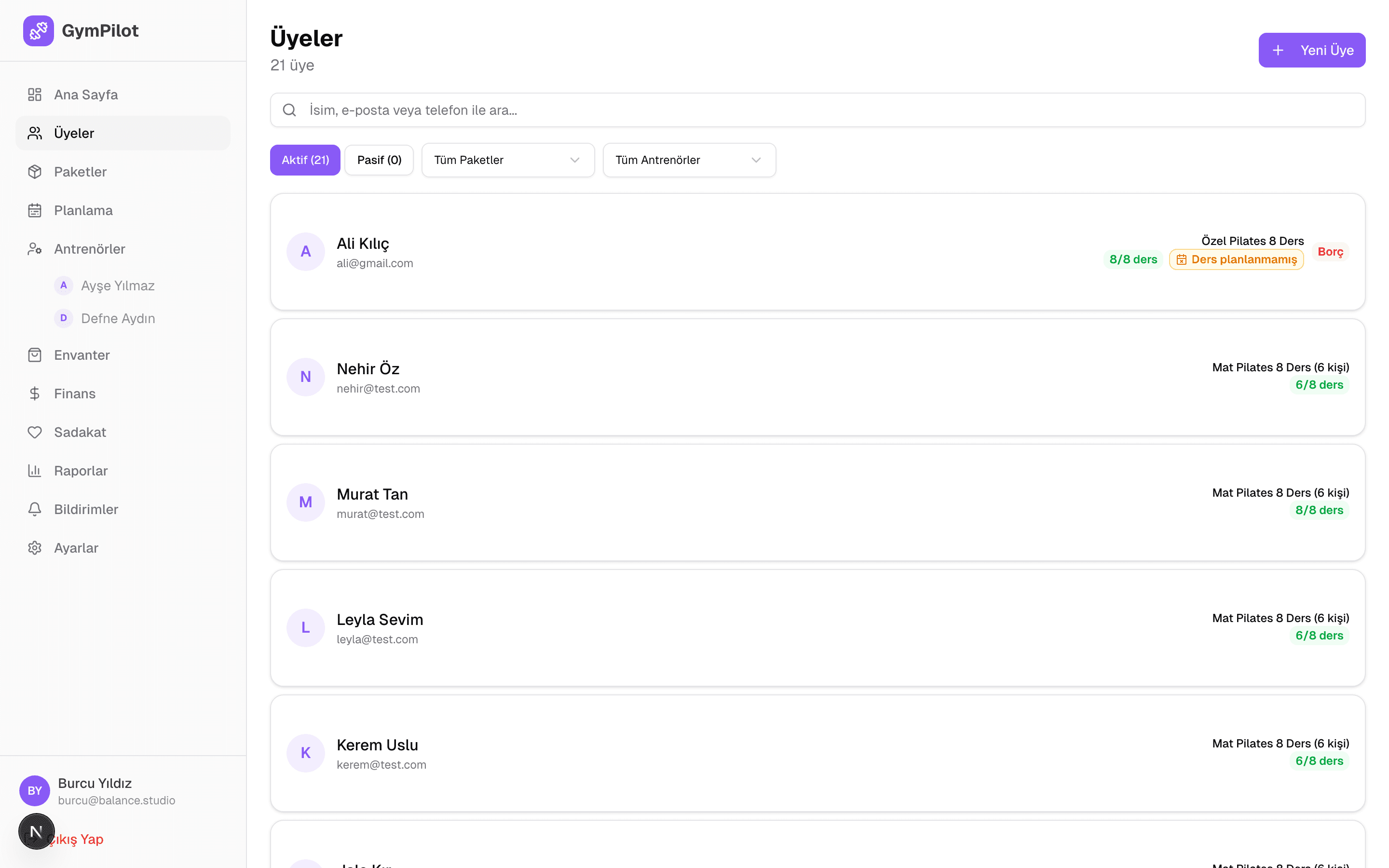Click Ali Kılıç's avatar circle
The width and height of the screenshot is (1389, 868).
point(306,251)
